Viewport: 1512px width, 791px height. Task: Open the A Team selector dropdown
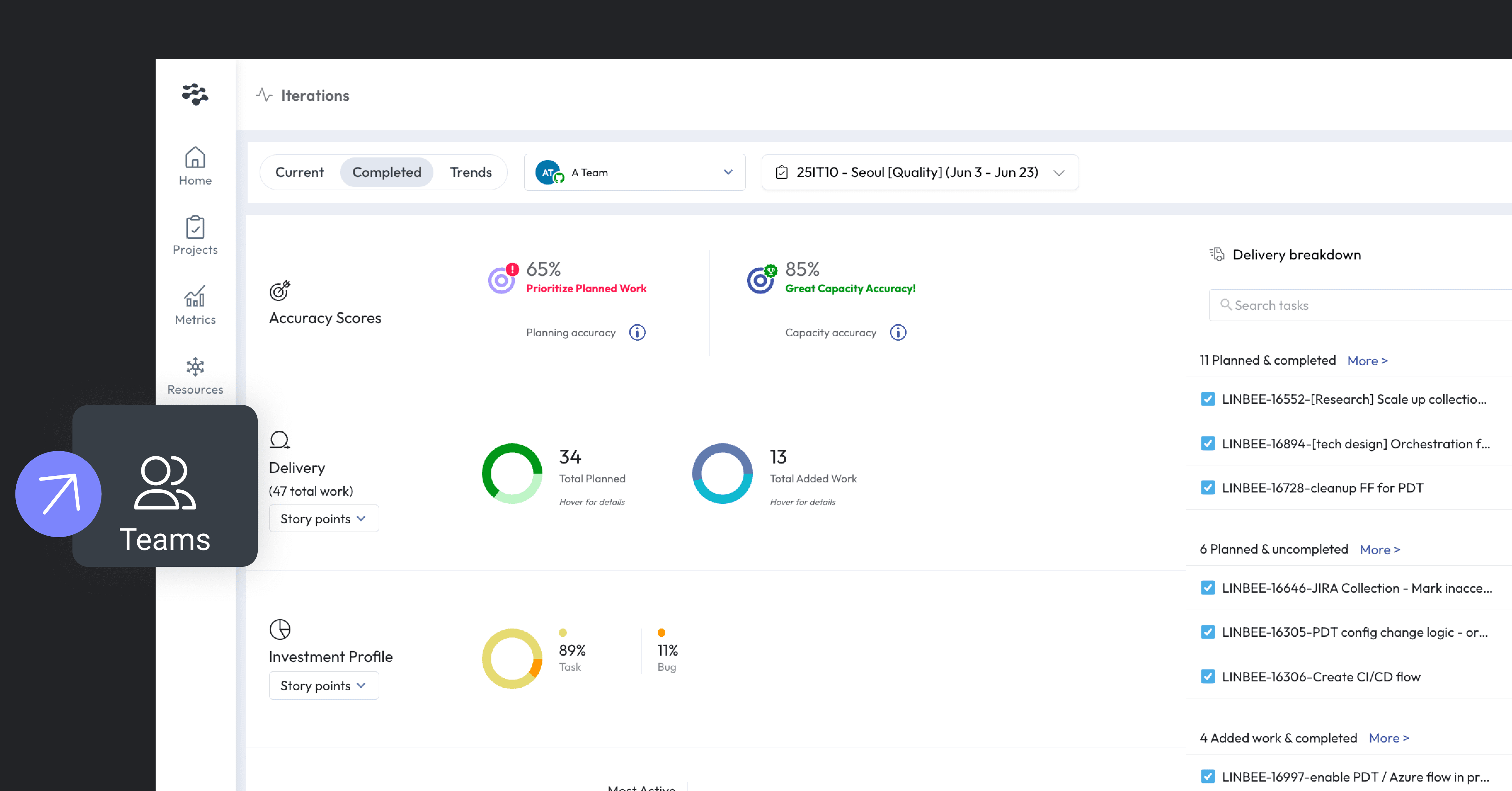634,173
